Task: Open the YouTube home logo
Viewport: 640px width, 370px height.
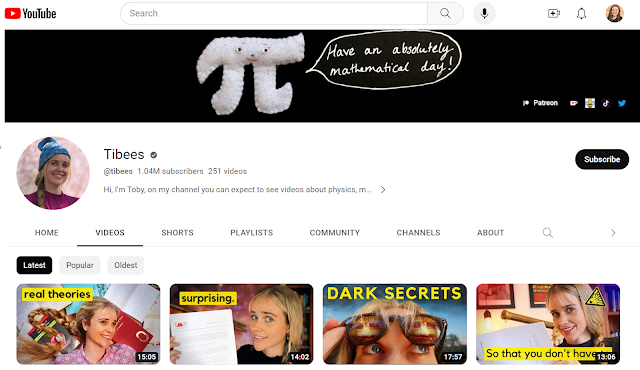Action: pyautogui.click(x=30, y=13)
